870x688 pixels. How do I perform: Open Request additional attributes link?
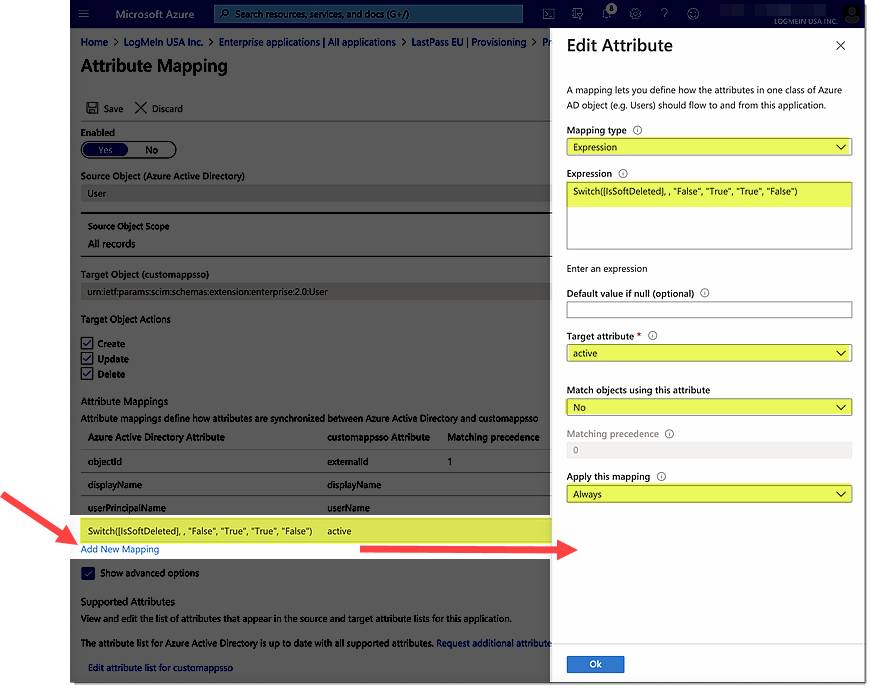pos(493,644)
